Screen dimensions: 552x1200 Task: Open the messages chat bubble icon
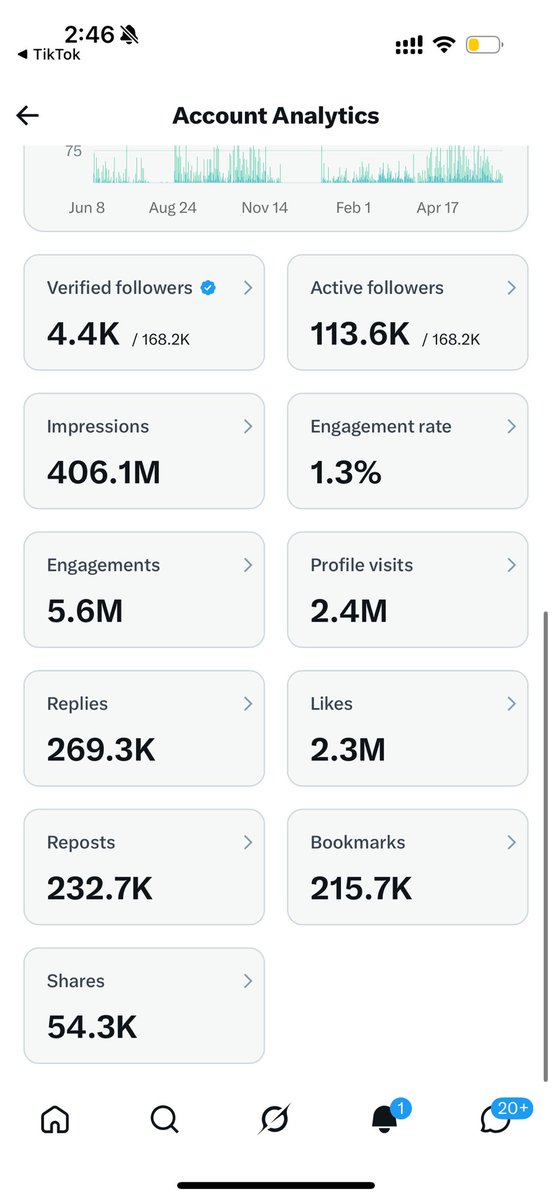495,1119
